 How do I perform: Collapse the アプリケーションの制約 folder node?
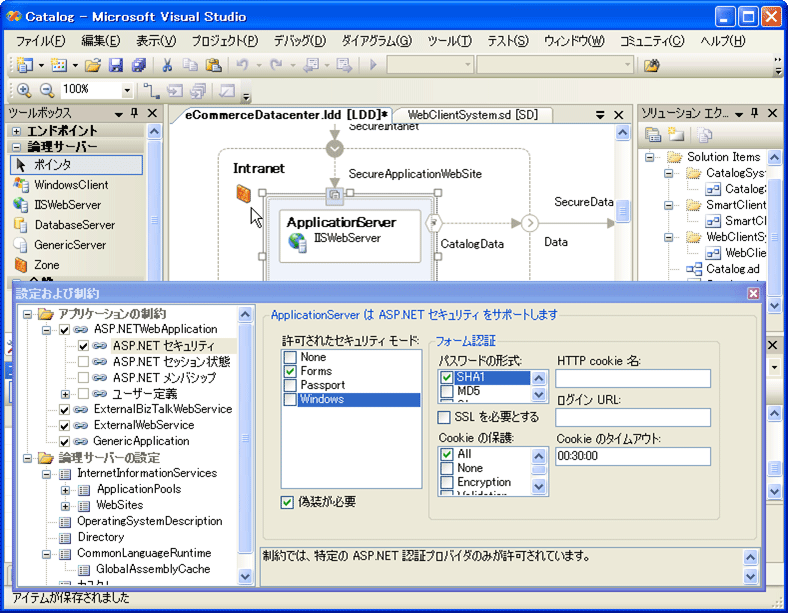28,315
